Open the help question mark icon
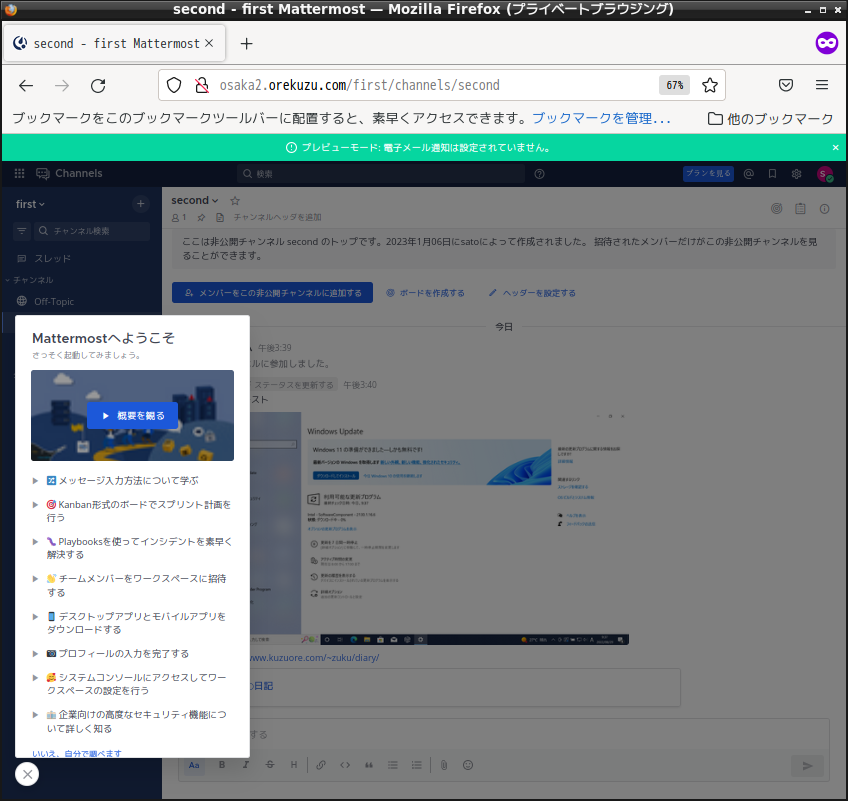The height and width of the screenshot is (801, 848). point(539,174)
